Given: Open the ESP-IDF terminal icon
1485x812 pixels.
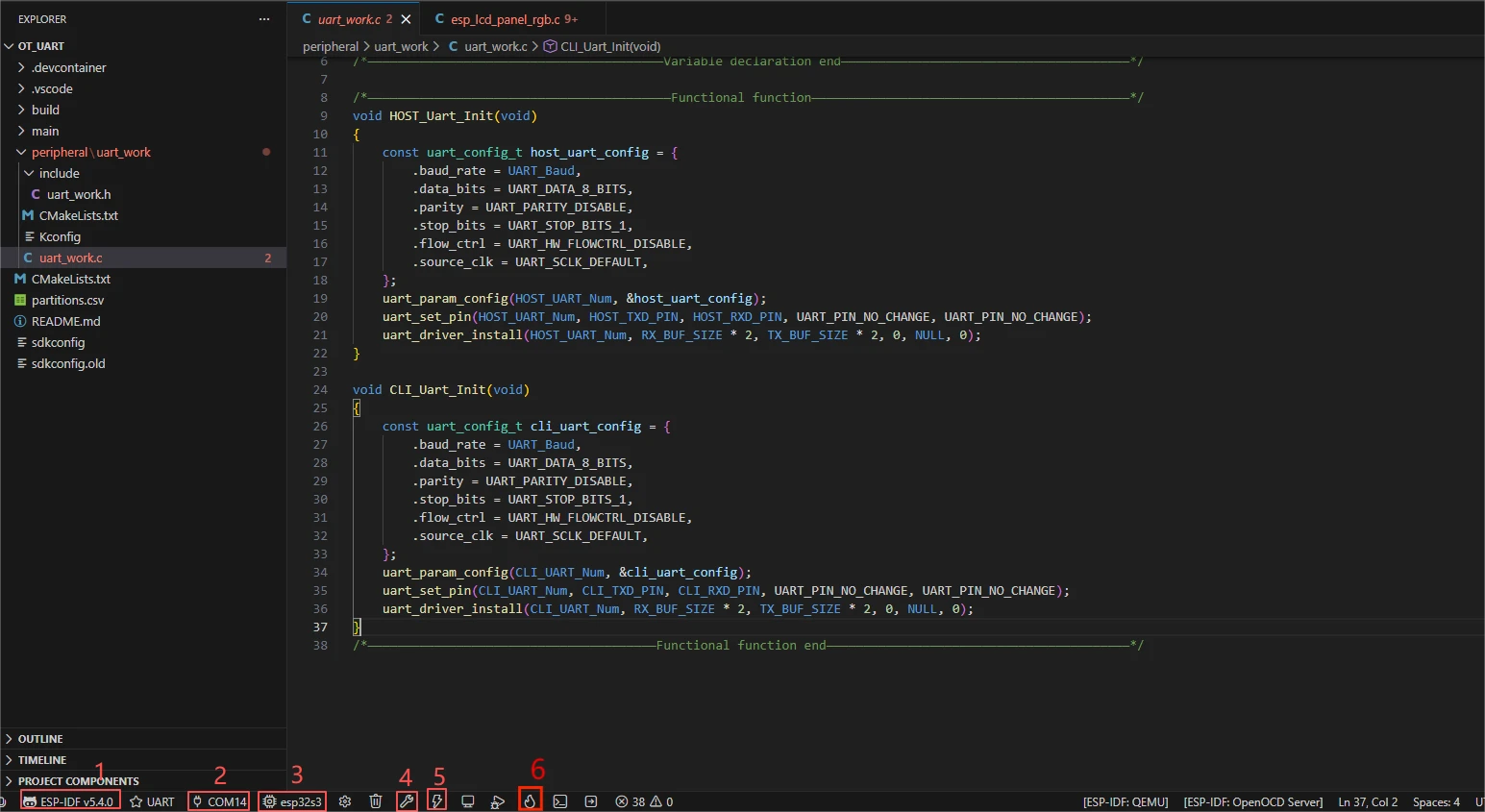Looking at the screenshot, I should tap(560, 801).
